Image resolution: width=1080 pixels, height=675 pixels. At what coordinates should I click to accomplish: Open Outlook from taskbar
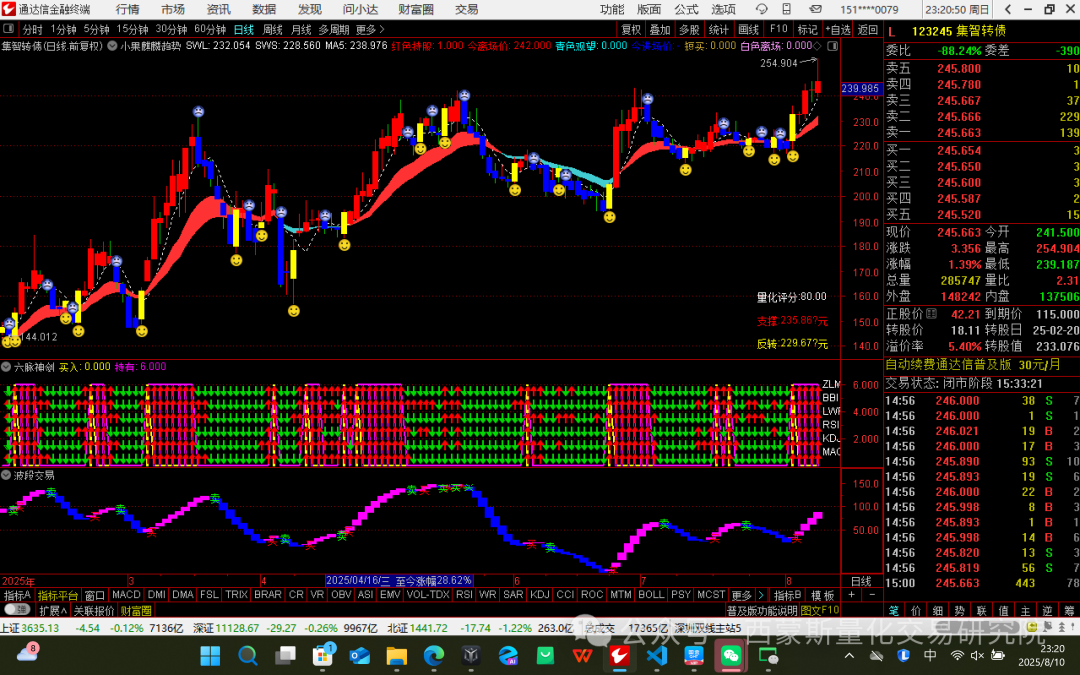click(359, 655)
